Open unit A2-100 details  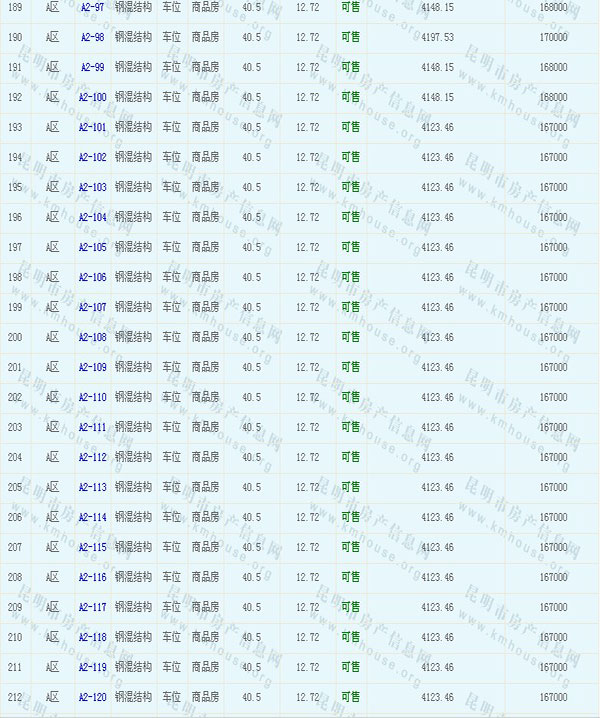92,97
